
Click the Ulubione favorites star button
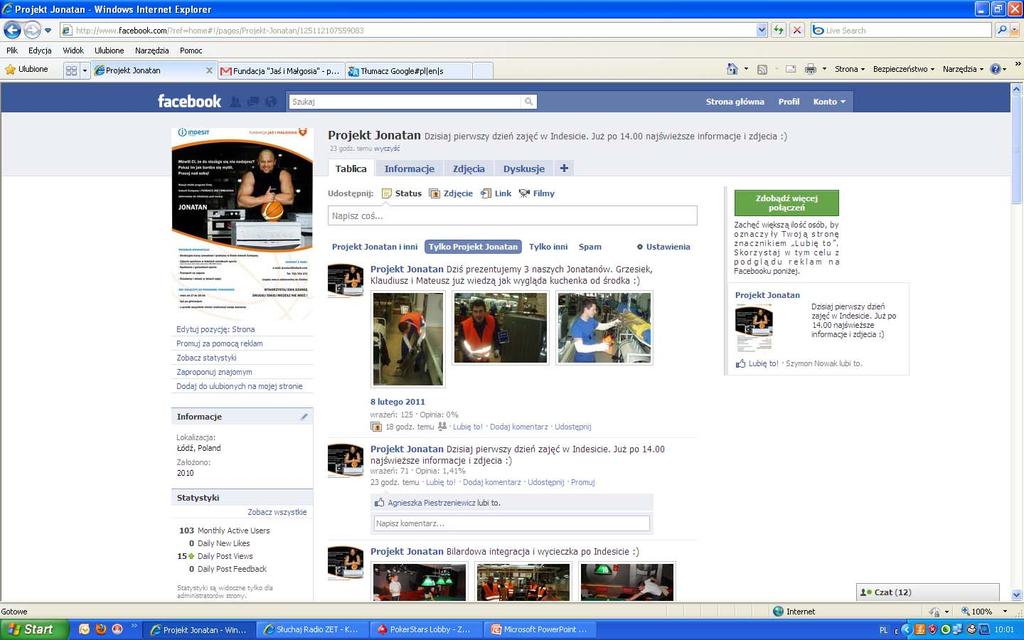point(27,69)
